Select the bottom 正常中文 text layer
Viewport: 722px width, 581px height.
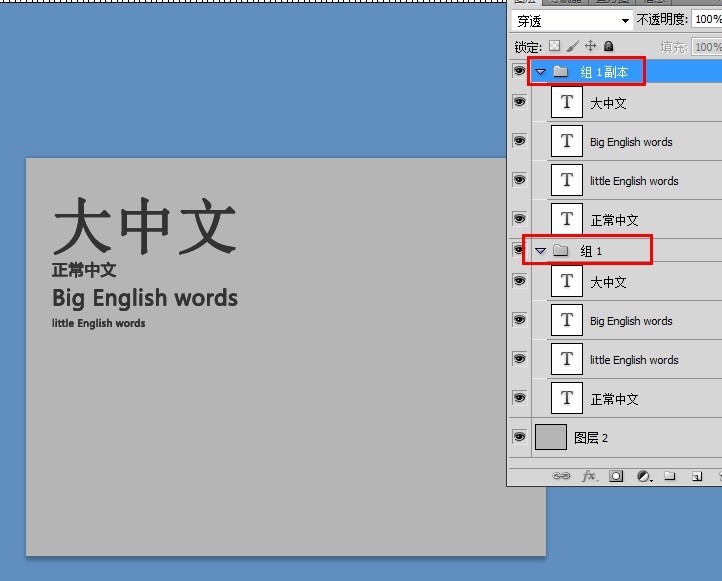tap(627, 398)
